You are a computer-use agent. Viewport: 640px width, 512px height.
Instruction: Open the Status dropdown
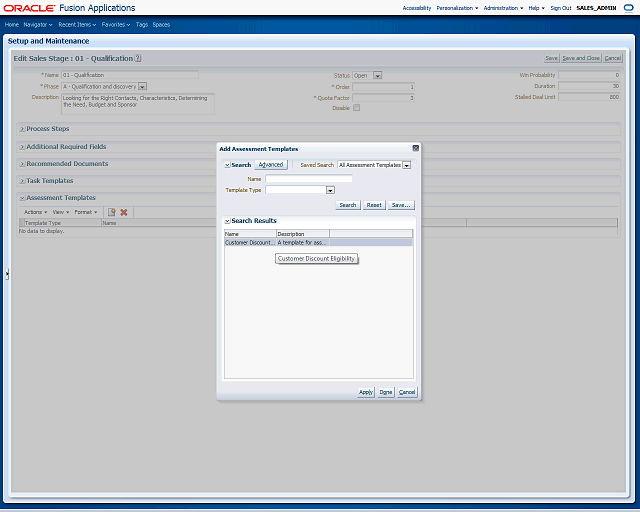(x=378, y=76)
